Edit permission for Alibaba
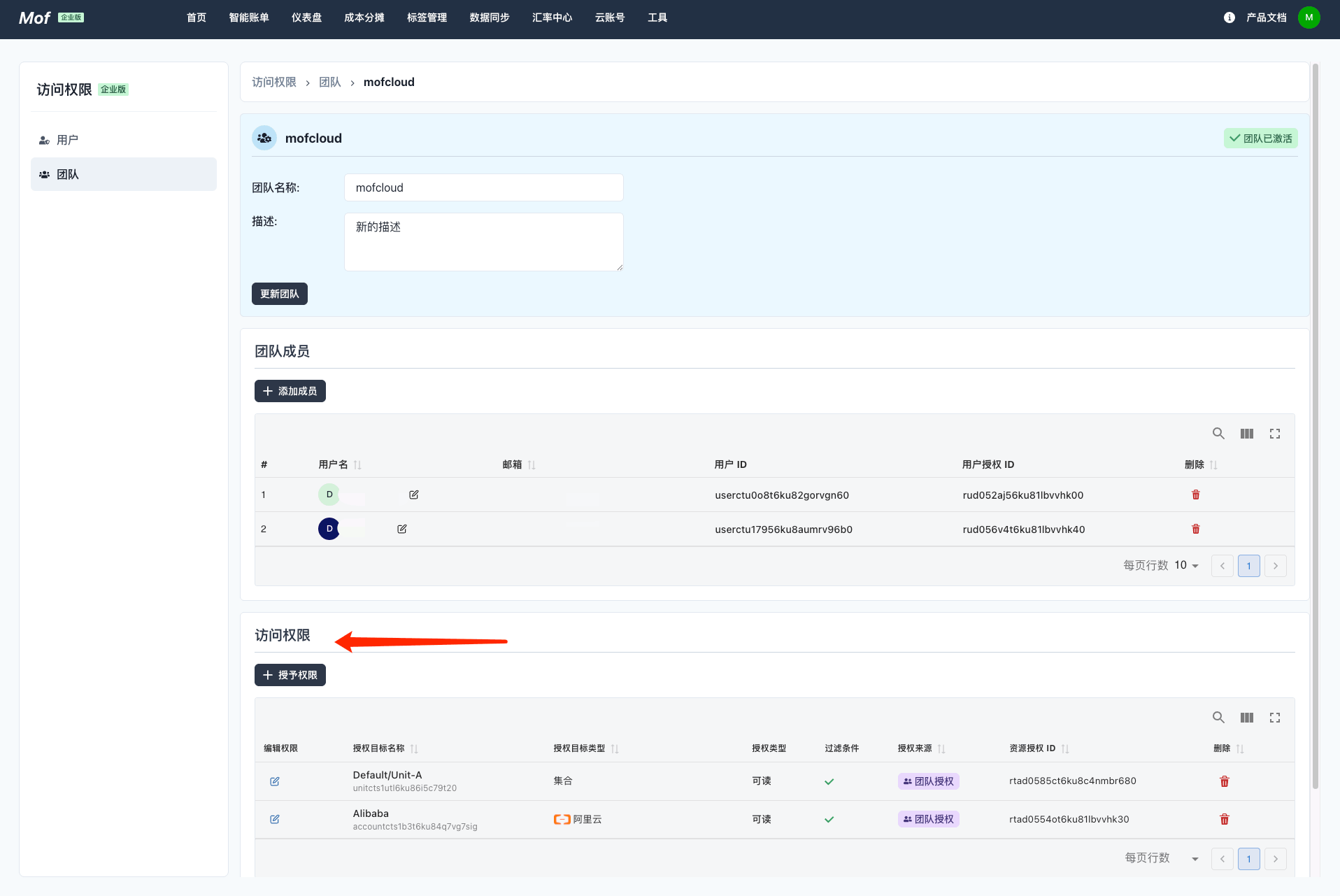Viewport: 1340px width, 896px height. tap(275, 819)
